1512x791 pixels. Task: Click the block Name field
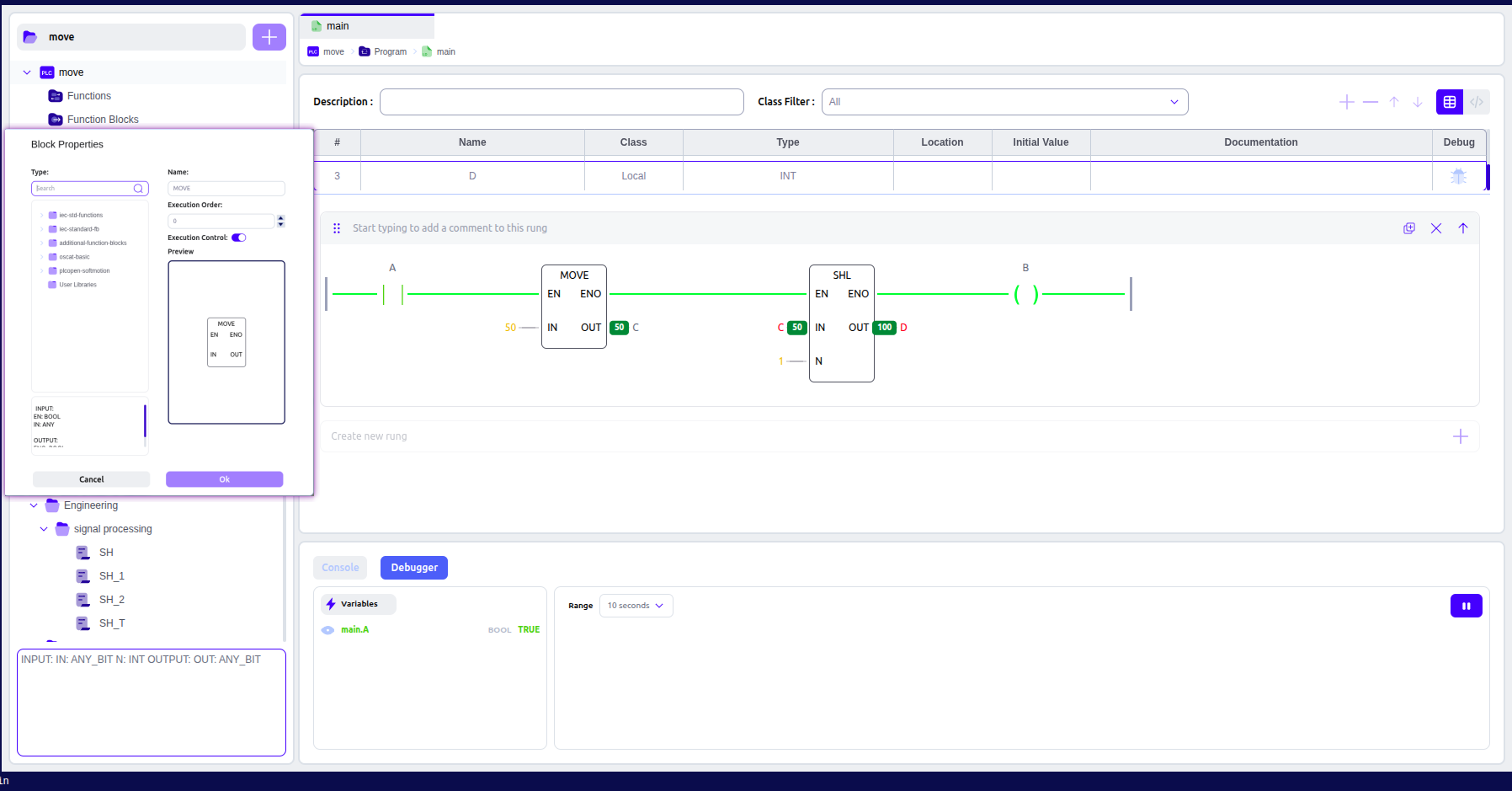(226, 189)
